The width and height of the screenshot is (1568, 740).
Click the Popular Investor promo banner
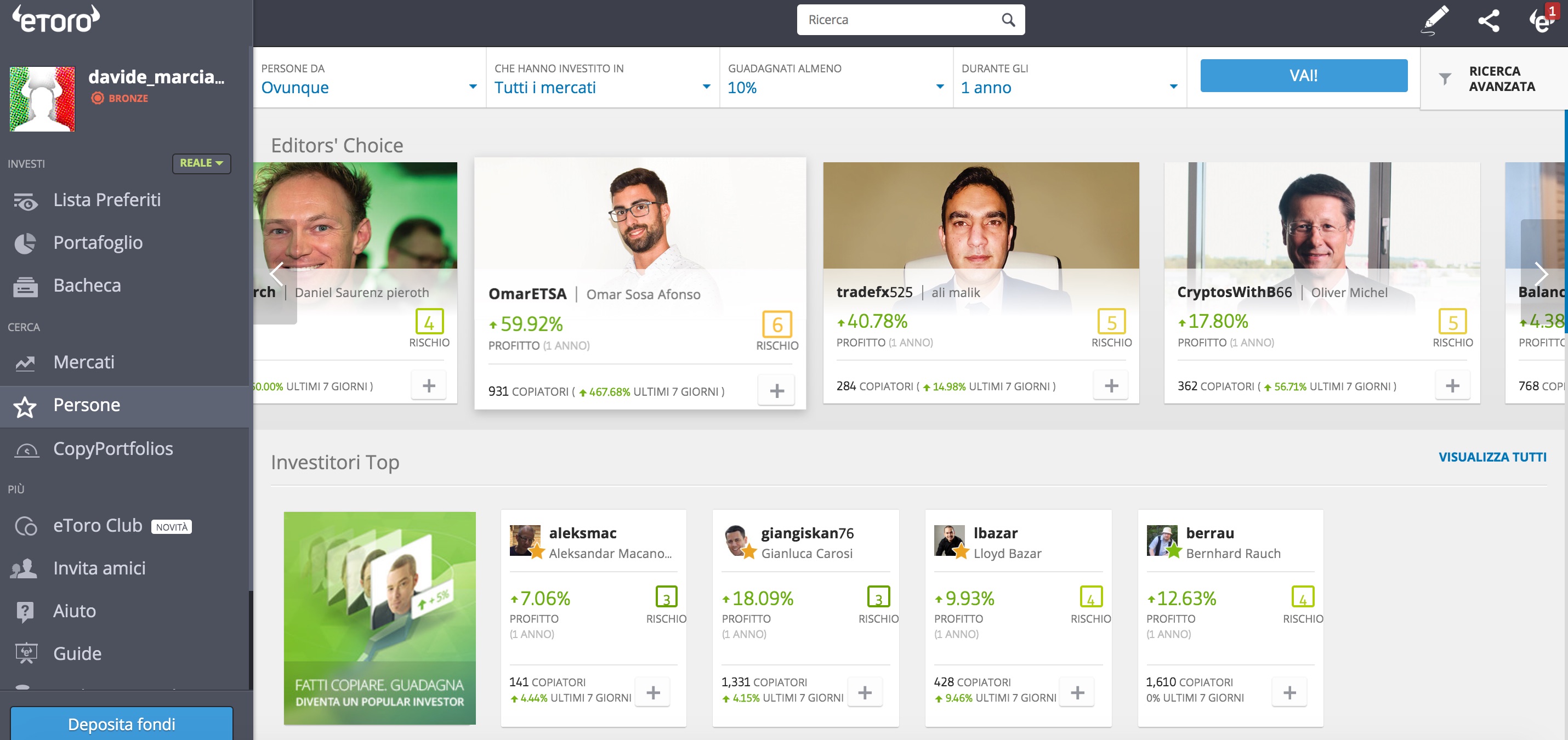380,618
